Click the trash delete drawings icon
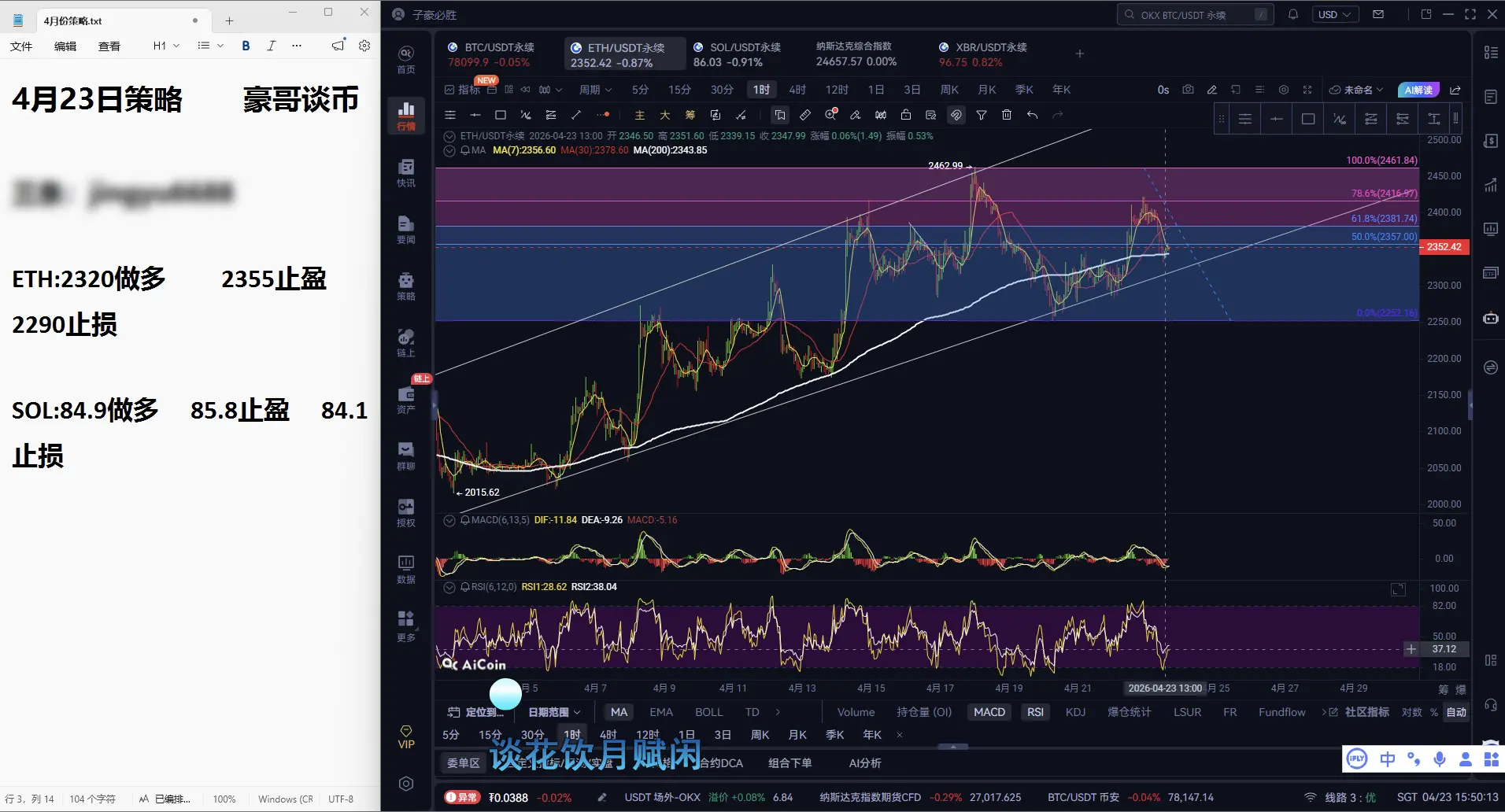The height and width of the screenshot is (812, 1505). [1007, 115]
